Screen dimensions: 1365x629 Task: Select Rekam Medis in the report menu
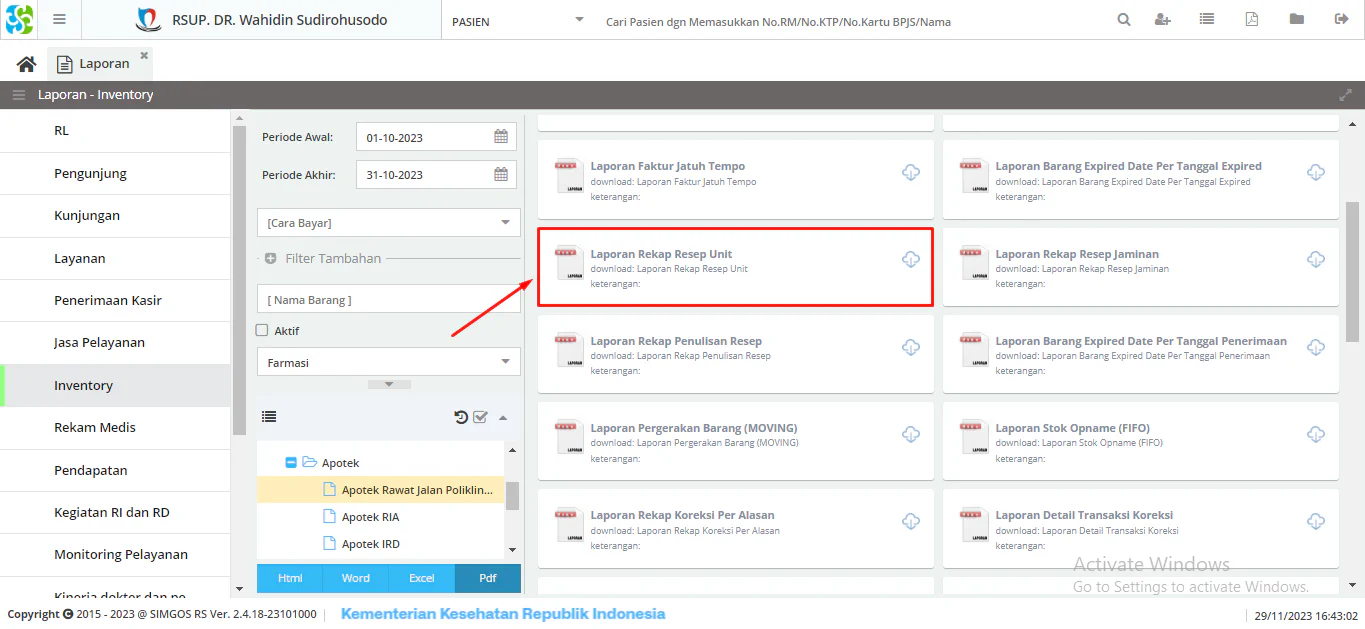[115, 427]
